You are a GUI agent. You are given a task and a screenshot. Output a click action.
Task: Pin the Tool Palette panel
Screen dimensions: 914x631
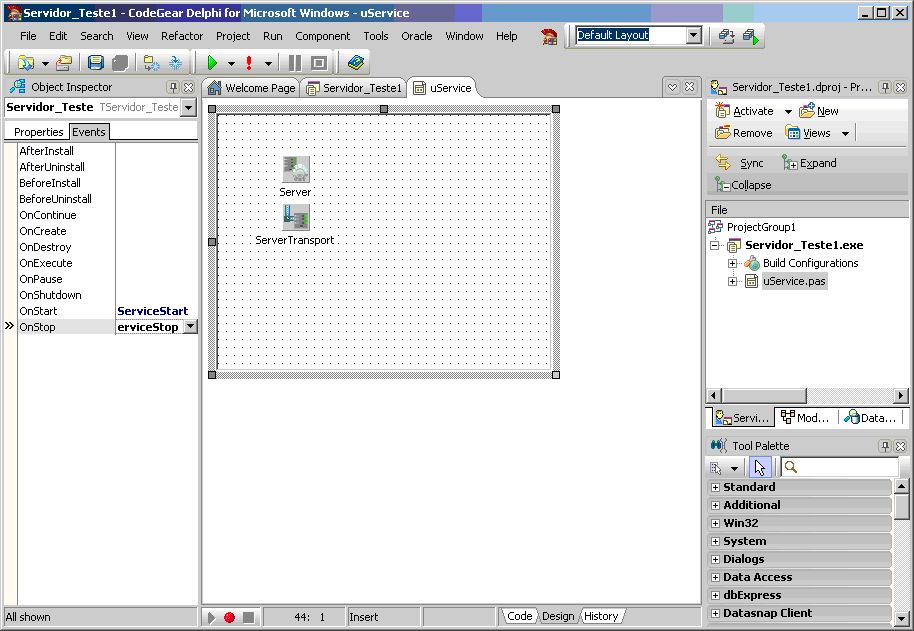pos(885,446)
